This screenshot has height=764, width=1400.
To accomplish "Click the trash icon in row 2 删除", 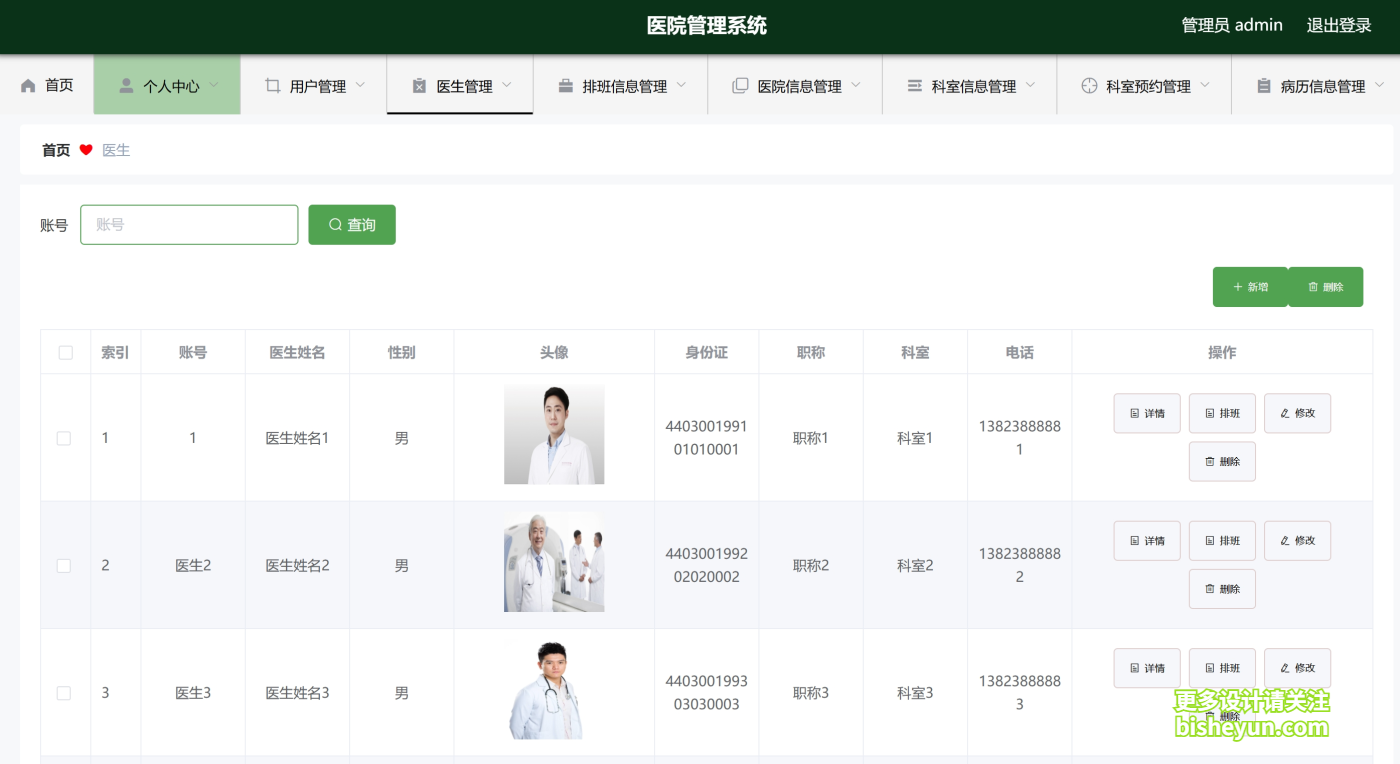I will click(1209, 589).
